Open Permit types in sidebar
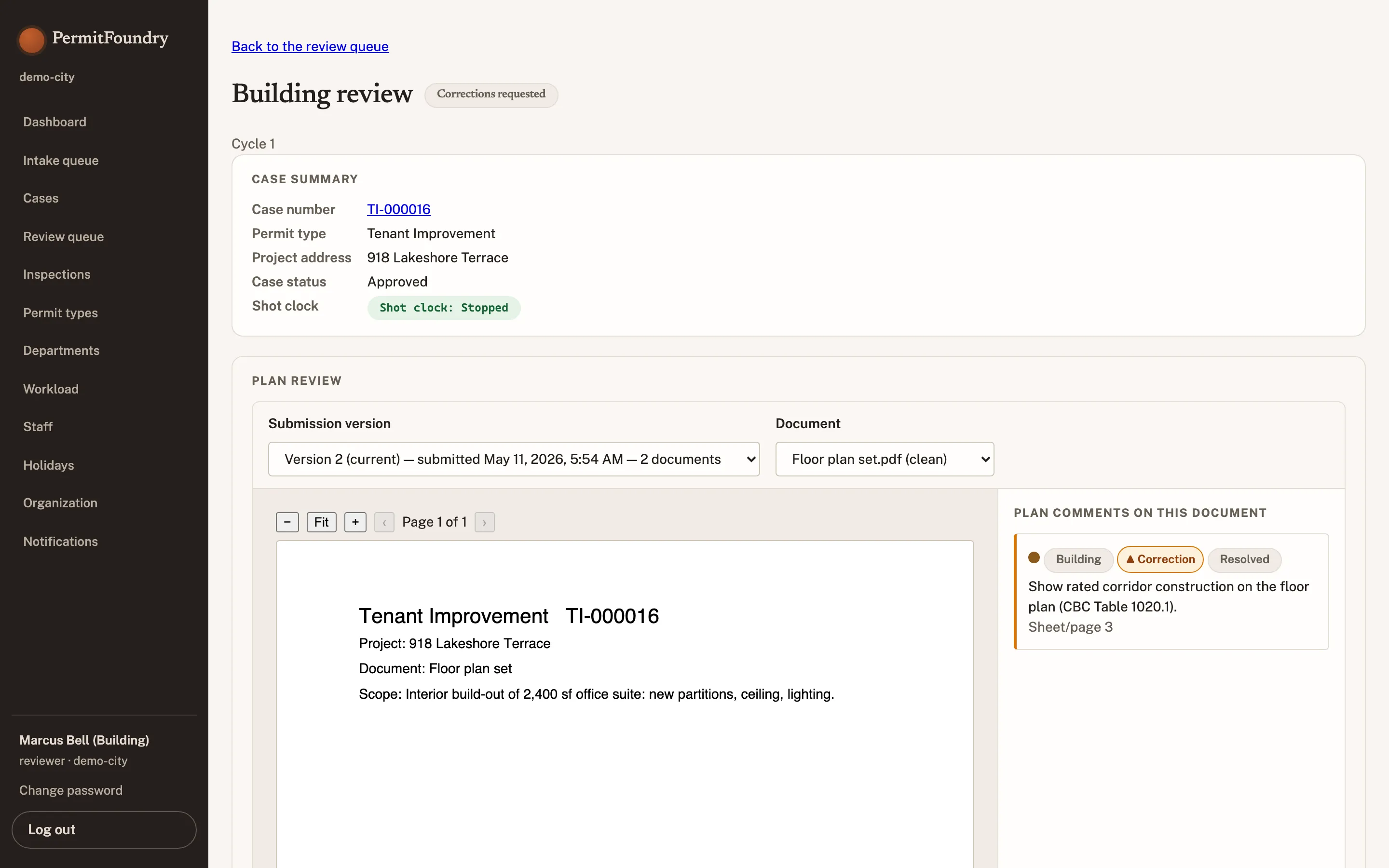Screen dimensions: 1389x868 60,313
